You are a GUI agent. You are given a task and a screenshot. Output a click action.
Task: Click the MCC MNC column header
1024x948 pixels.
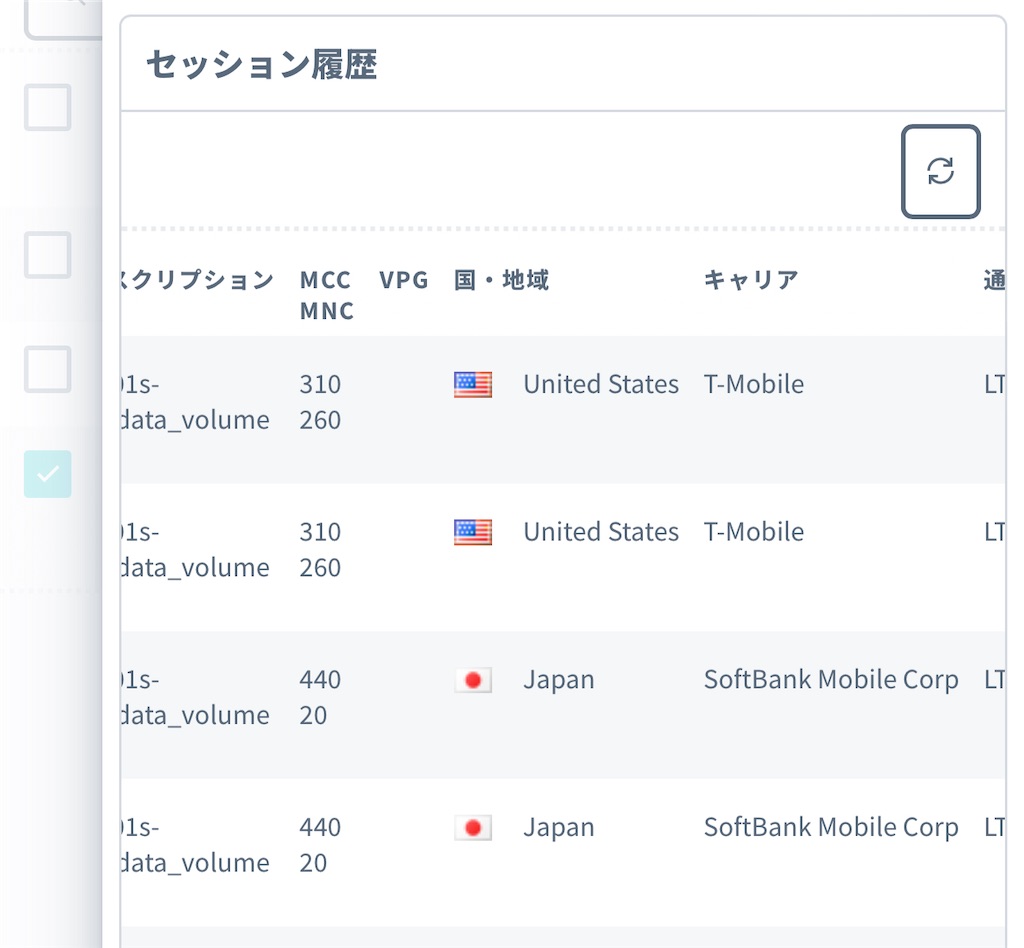[x=327, y=296]
